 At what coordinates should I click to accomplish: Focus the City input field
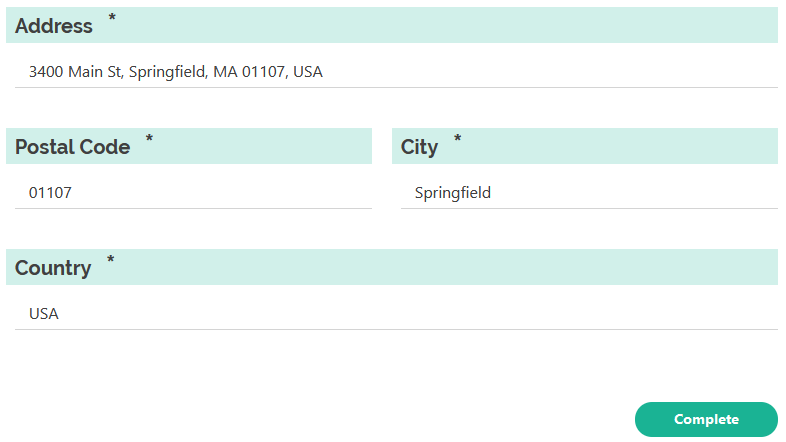coord(589,192)
